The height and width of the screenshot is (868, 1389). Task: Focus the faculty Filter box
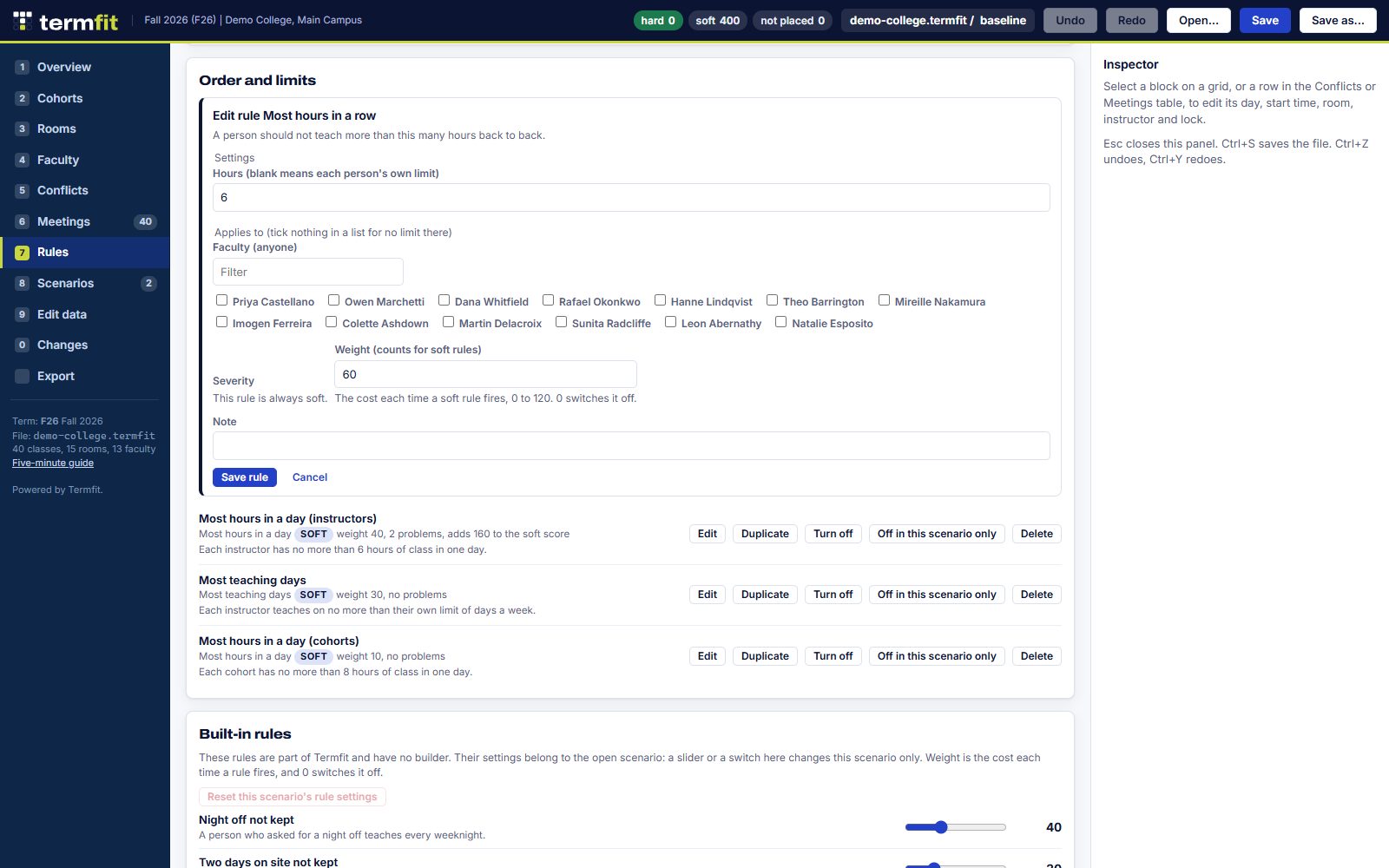(308, 272)
